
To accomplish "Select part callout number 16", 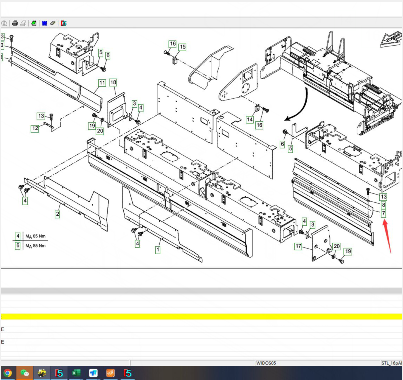I will pyautogui.click(x=172, y=44).
